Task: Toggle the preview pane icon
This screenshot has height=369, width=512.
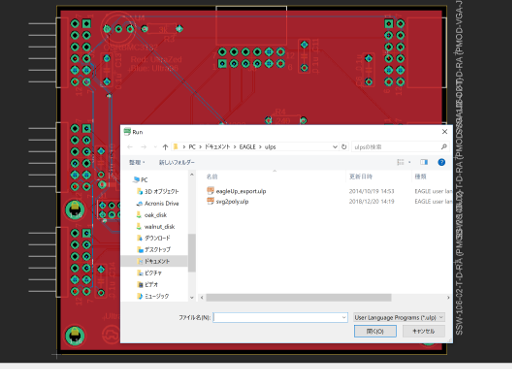Action: 424,162
